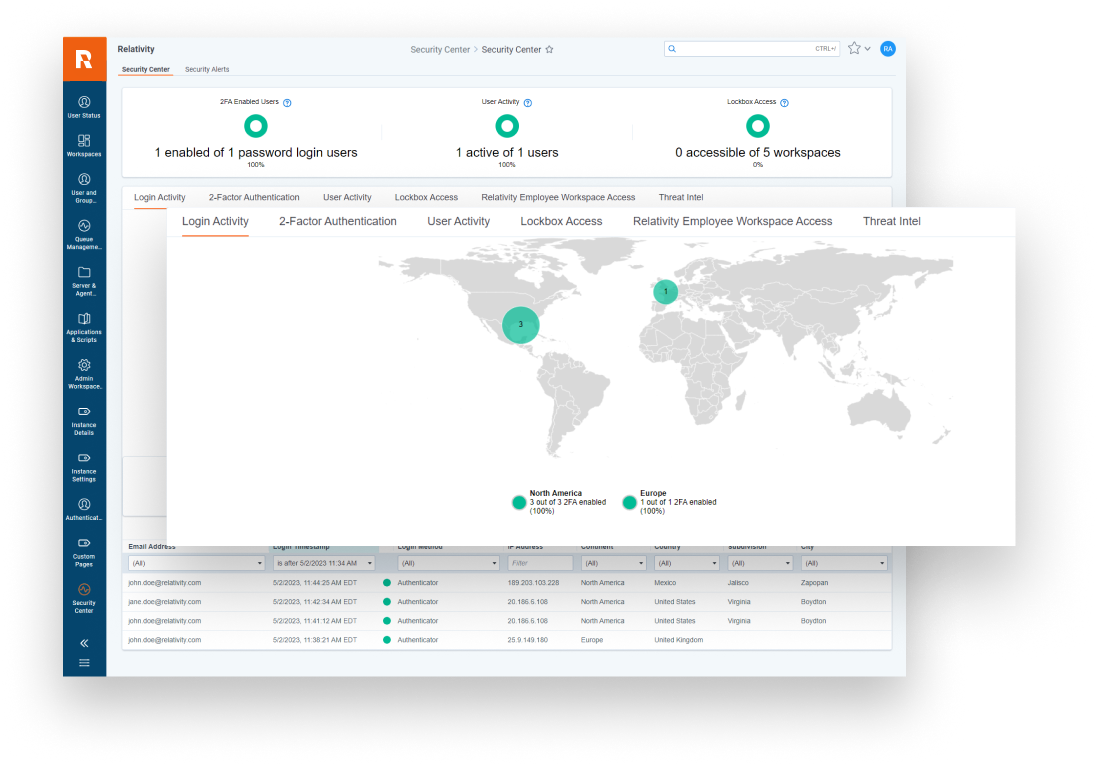Click the favorites star icon in header
This screenshot has height=766, width=1098.
(854, 48)
